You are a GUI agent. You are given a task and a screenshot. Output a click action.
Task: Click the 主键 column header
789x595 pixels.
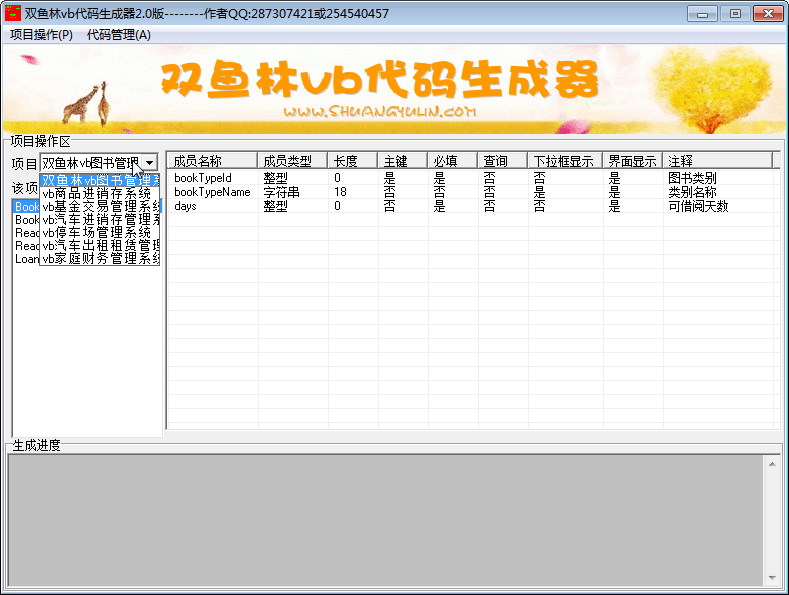click(402, 161)
